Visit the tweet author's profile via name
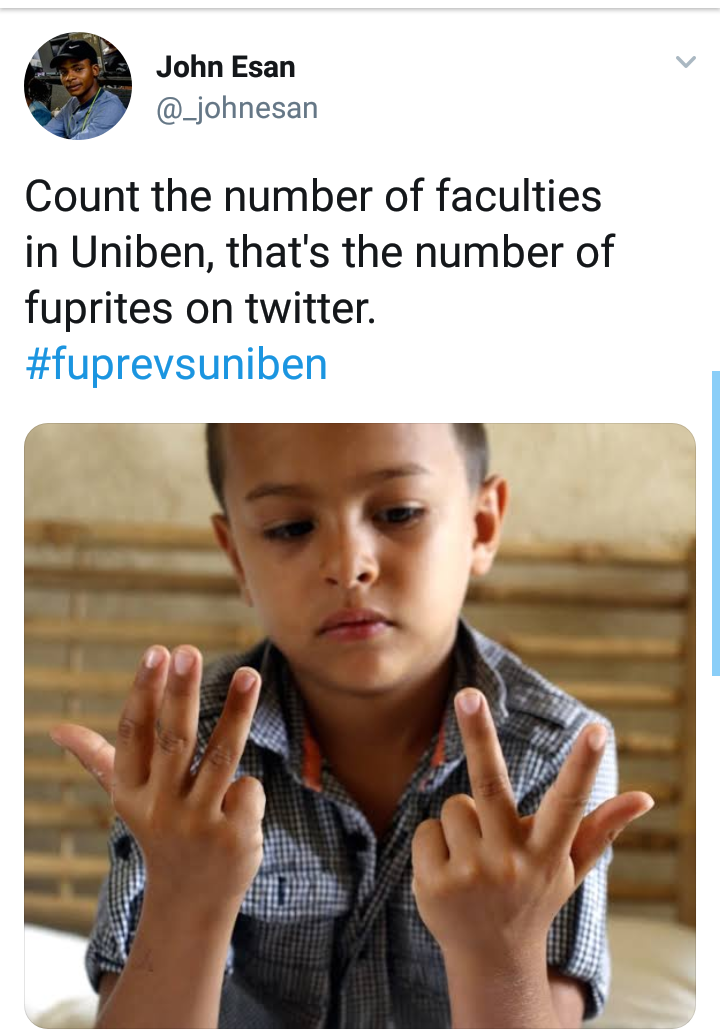 pos(225,67)
